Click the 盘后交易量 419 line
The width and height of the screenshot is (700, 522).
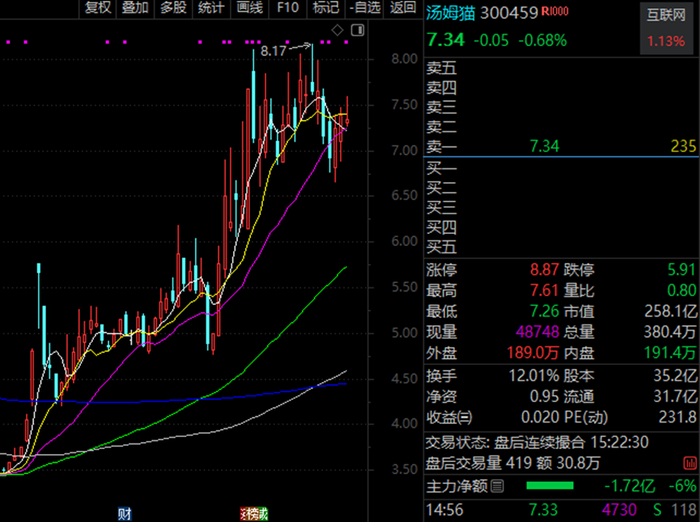(x=513, y=463)
